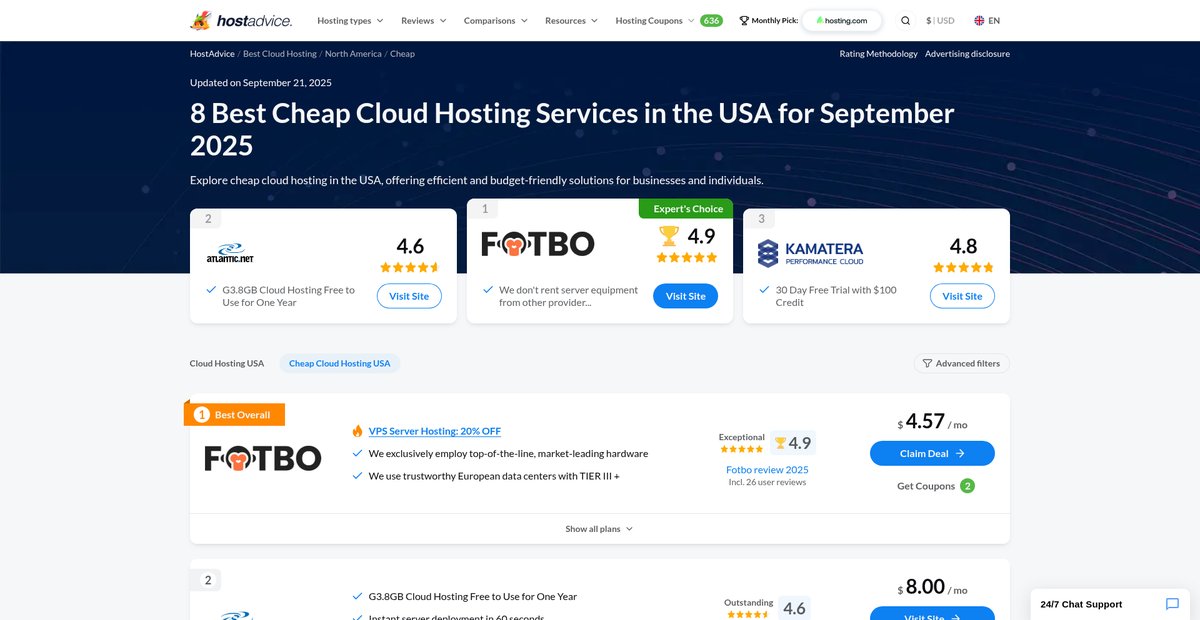Viewport: 1200px width, 620px height.
Task: Go to North America breadcrumb
Action: click(x=353, y=54)
